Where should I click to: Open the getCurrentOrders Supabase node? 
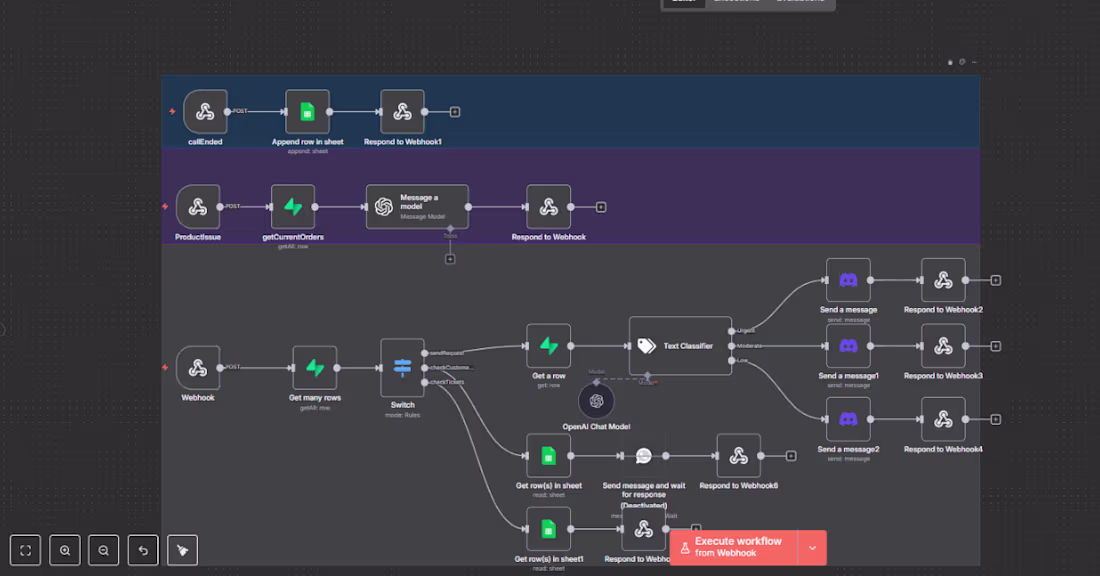pos(293,207)
